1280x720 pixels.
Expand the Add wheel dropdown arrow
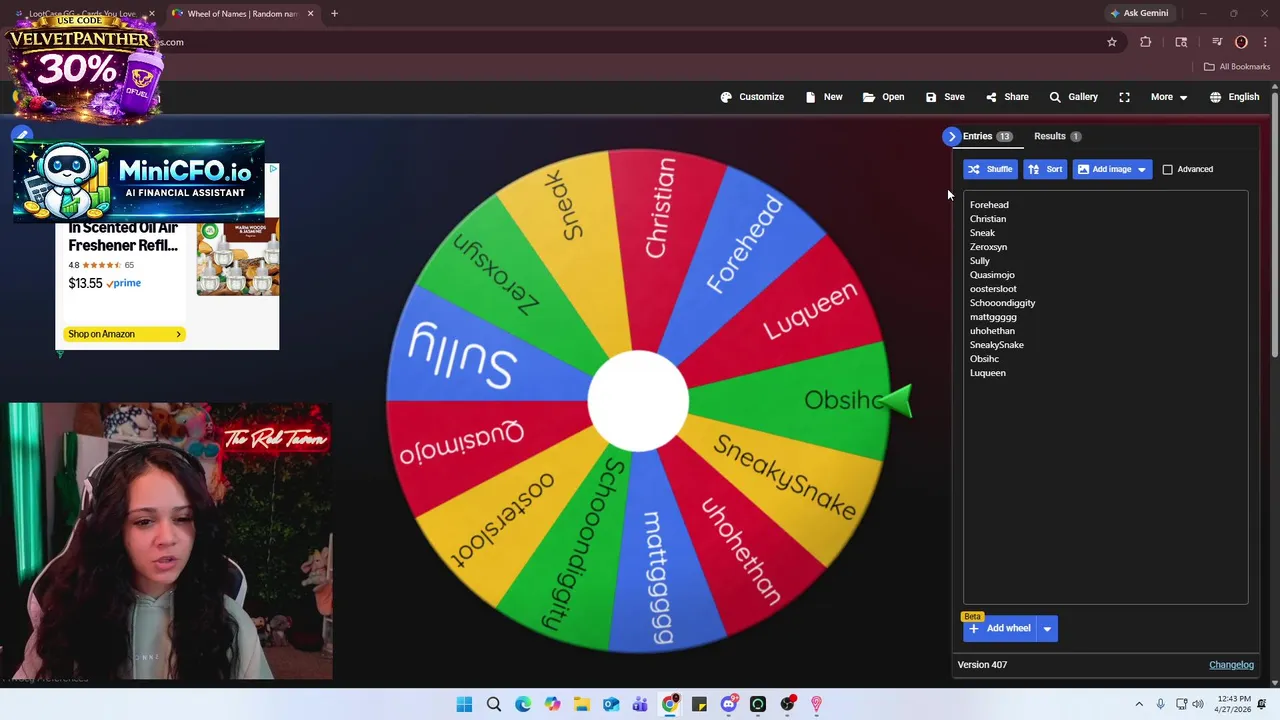pos(1047,628)
